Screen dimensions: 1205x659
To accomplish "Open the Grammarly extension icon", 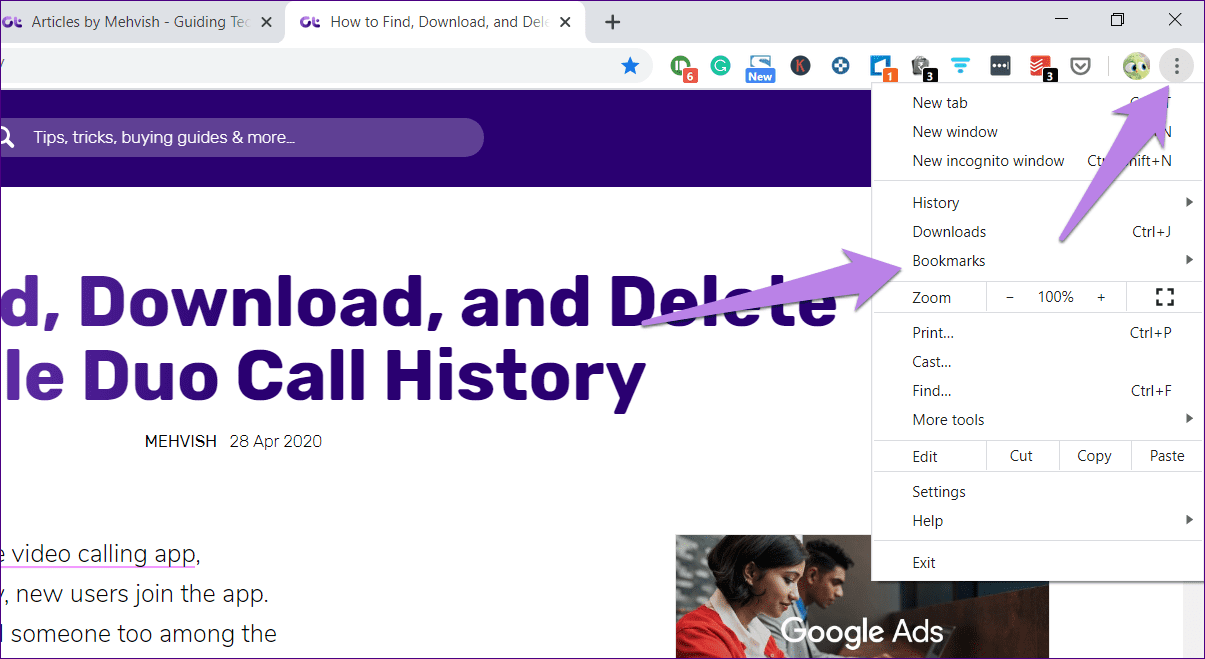I will pyautogui.click(x=720, y=66).
